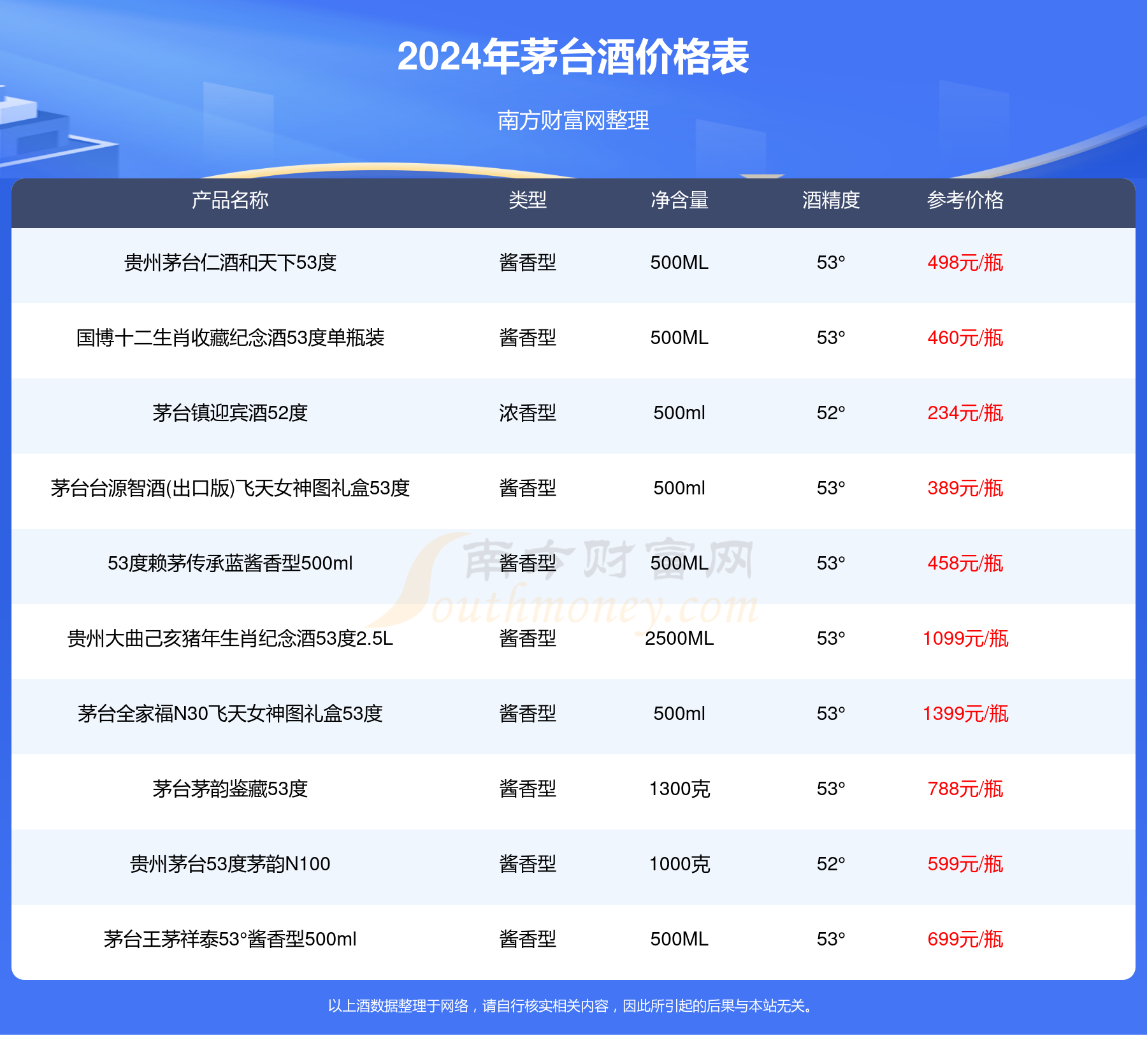Click the 1099元/瓶 price
The height and width of the screenshot is (1064, 1147).
click(965, 638)
